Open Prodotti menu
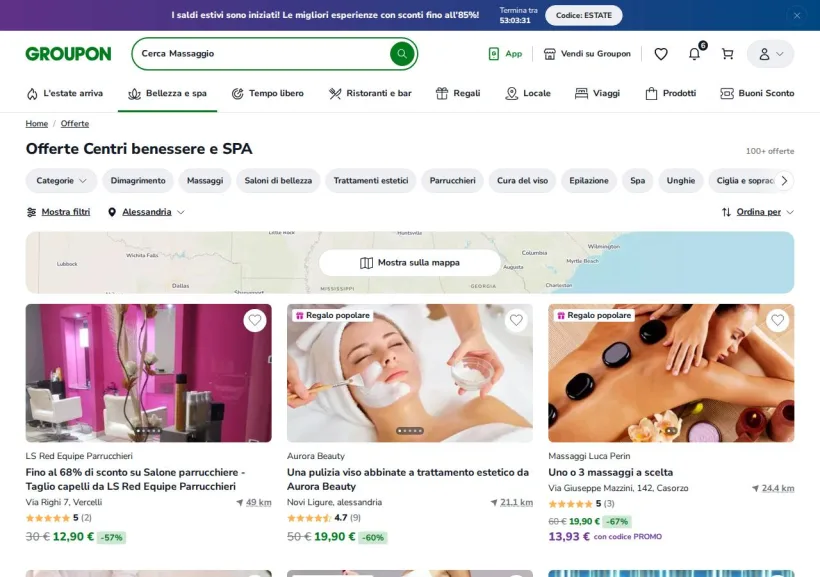Screen dimensions: 820x577 coord(670,93)
